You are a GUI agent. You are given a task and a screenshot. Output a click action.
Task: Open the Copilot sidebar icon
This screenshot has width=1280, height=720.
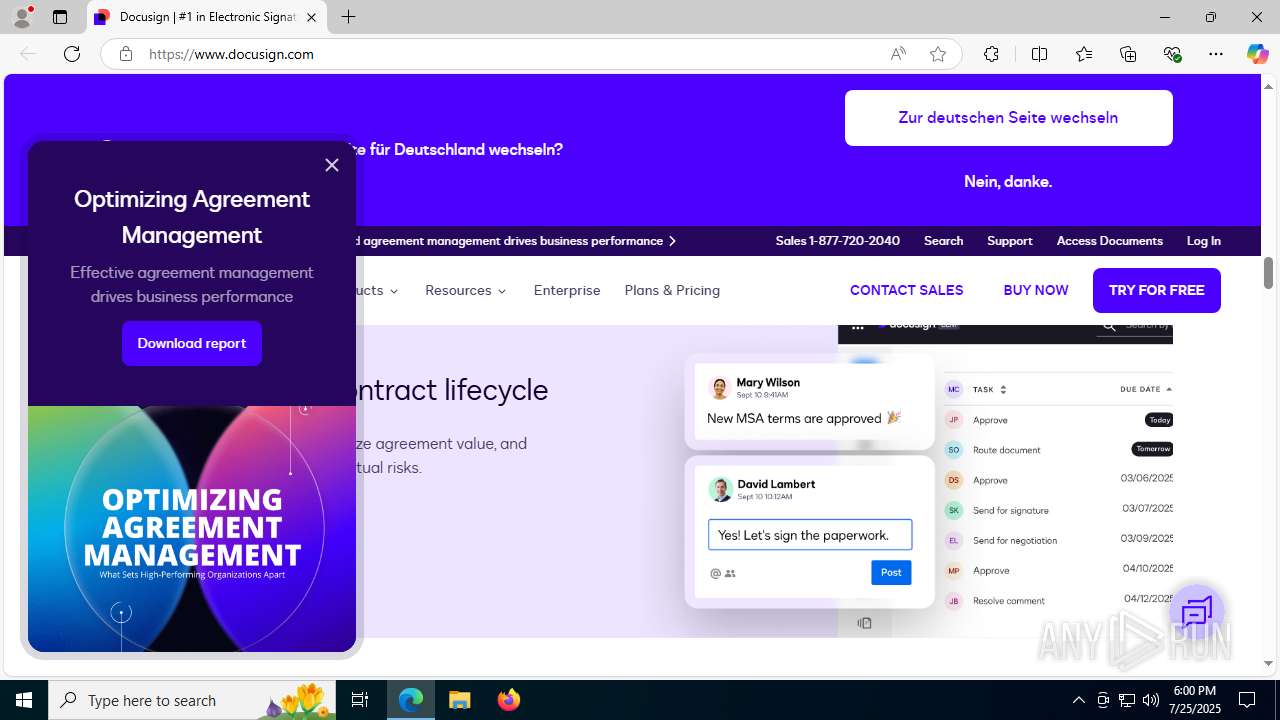(x=1257, y=54)
